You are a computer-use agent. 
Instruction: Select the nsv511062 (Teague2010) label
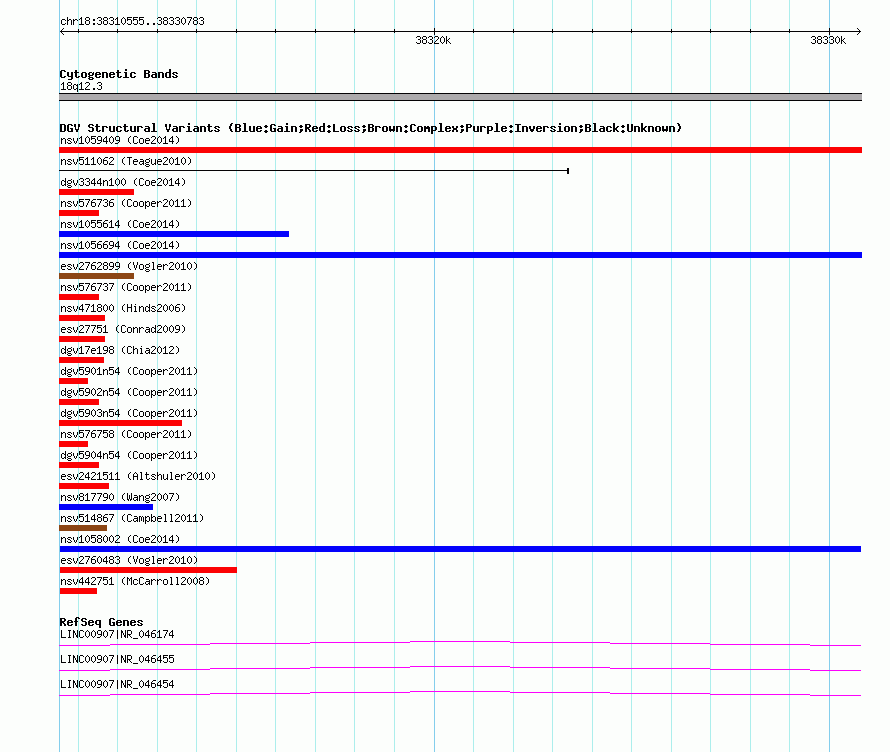pyautogui.click(x=126, y=161)
